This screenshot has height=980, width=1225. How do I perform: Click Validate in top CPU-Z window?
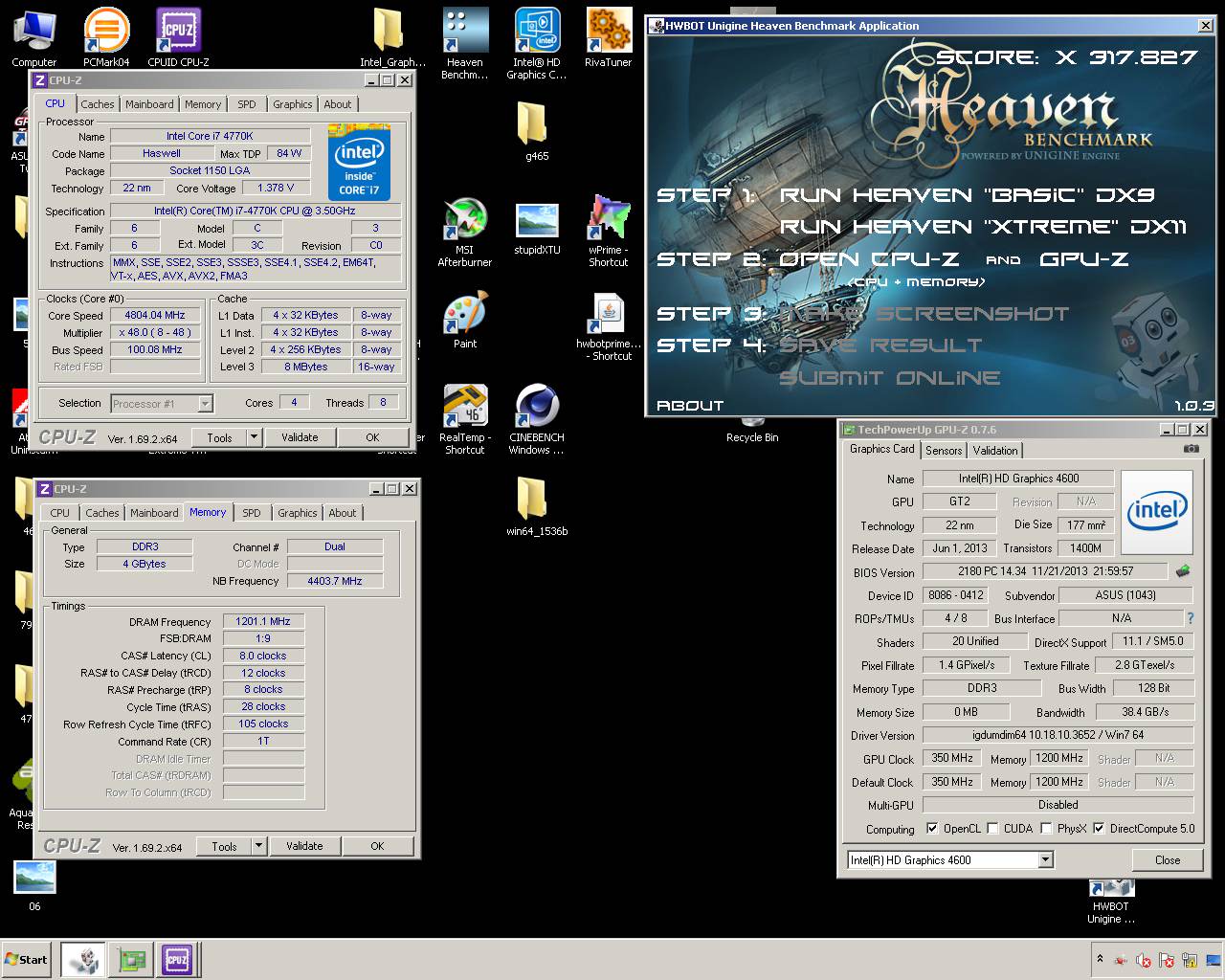[x=300, y=437]
